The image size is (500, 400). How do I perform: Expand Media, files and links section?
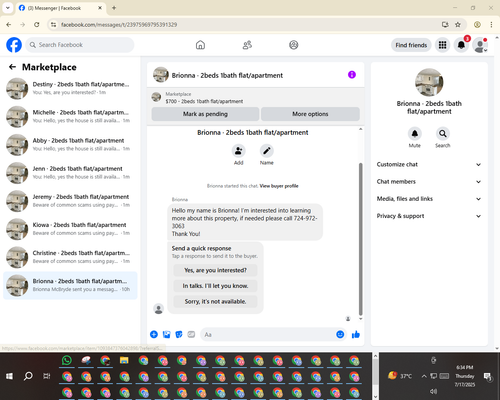[429, 199]
